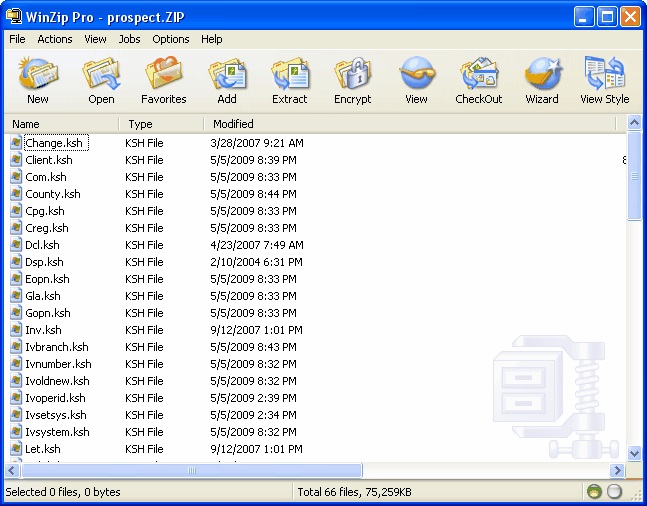
Task: Click the Encrypt padlock icon
Action: 353,73
